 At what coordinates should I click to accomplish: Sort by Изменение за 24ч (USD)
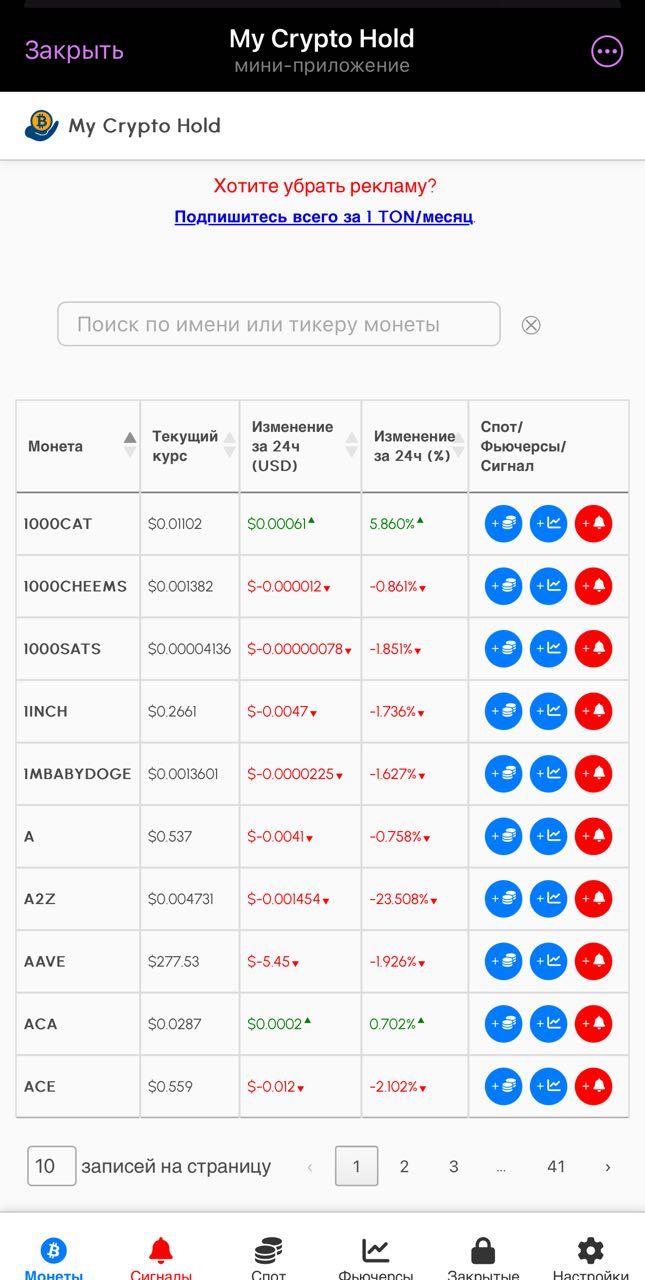[x=351, y=446]
